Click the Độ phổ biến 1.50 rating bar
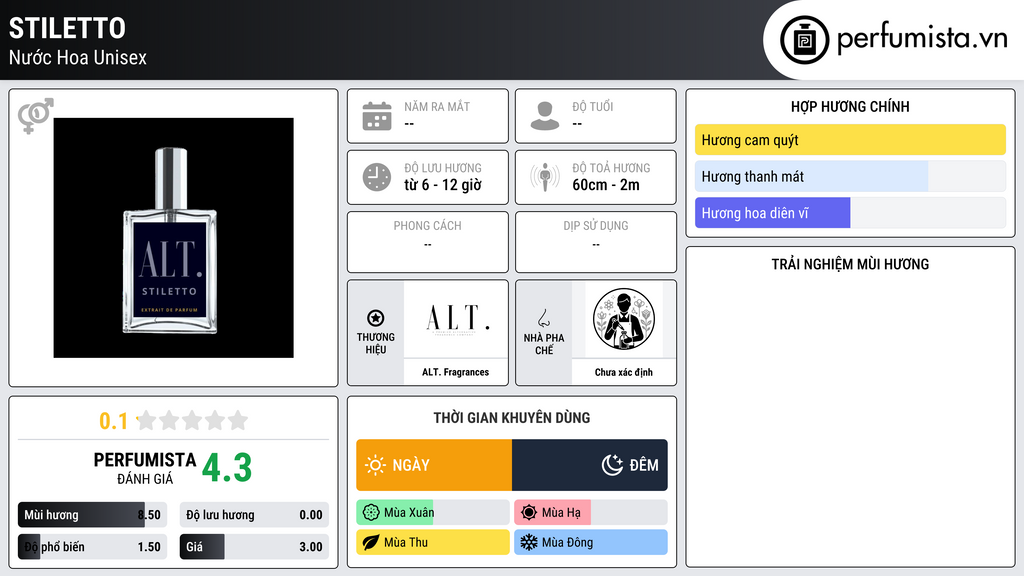Viewport: 1024px width, 576px height. 92,547
